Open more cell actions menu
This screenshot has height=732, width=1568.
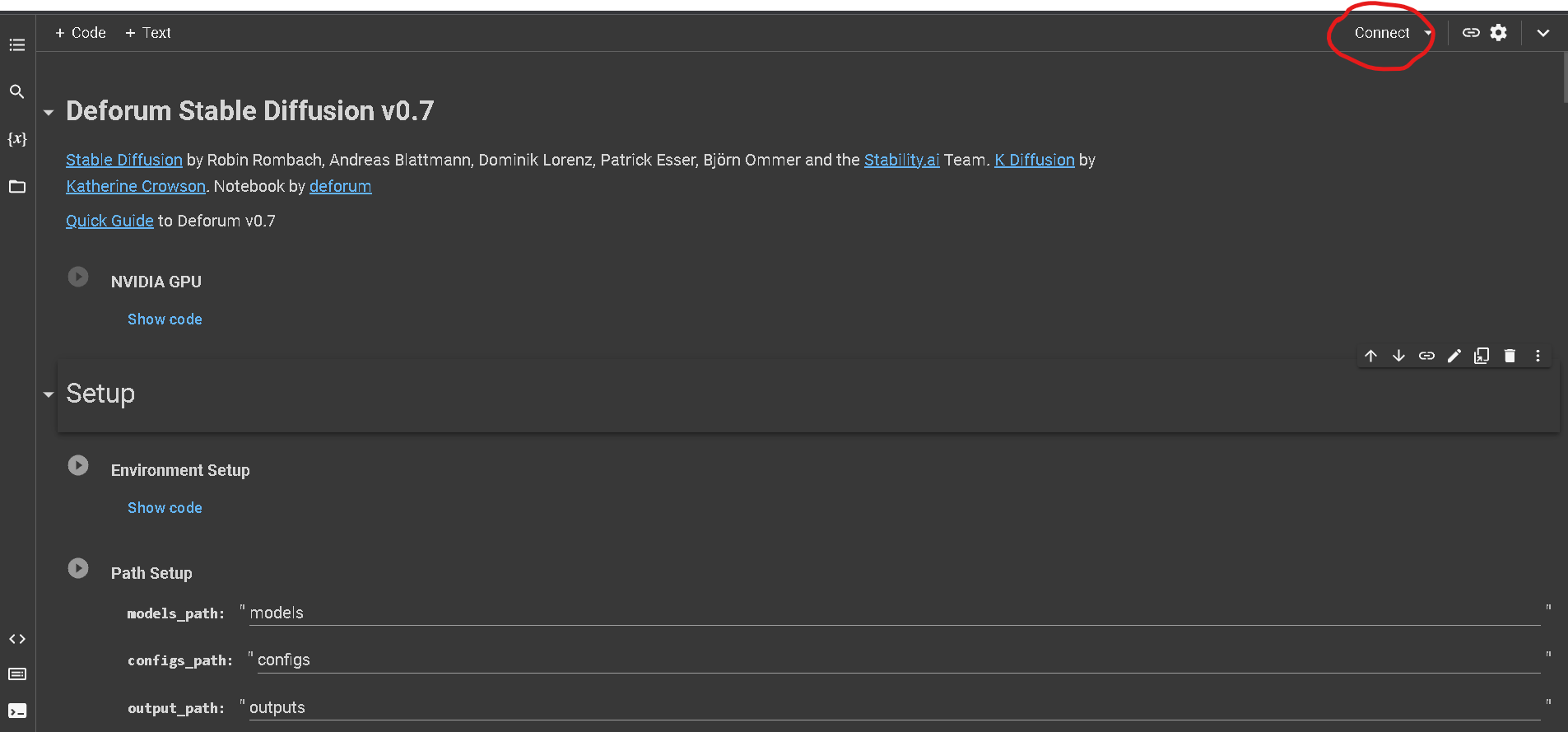(1538, 356)
